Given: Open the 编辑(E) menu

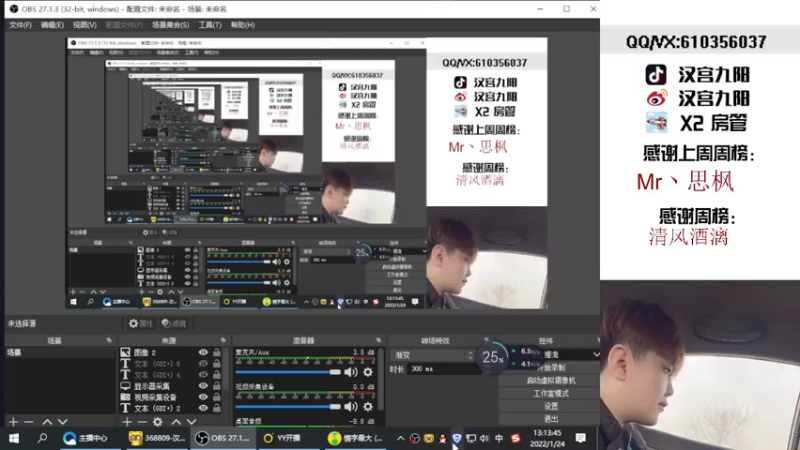Looking at the screenshot, I should click(52, 25).
